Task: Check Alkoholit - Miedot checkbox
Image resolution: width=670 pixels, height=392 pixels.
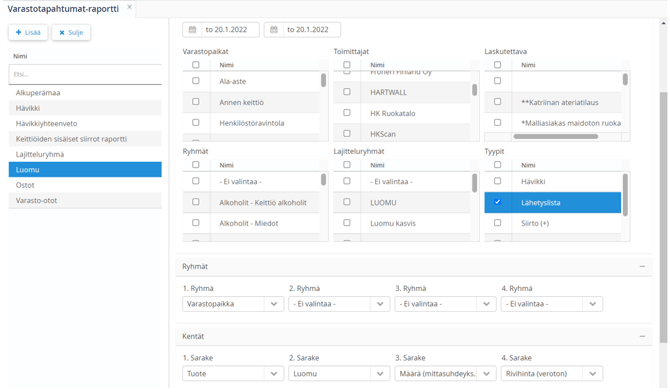Action: [x=196, y=223]
